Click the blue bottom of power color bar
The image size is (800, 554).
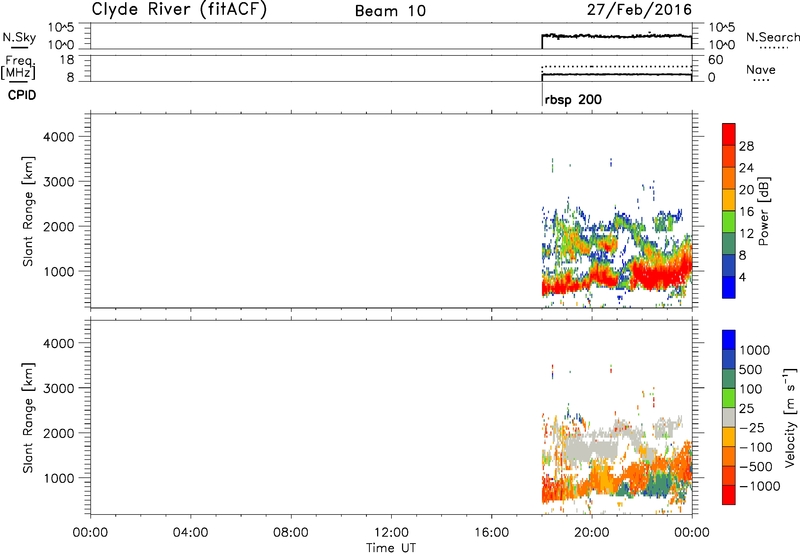coord(729,290)
